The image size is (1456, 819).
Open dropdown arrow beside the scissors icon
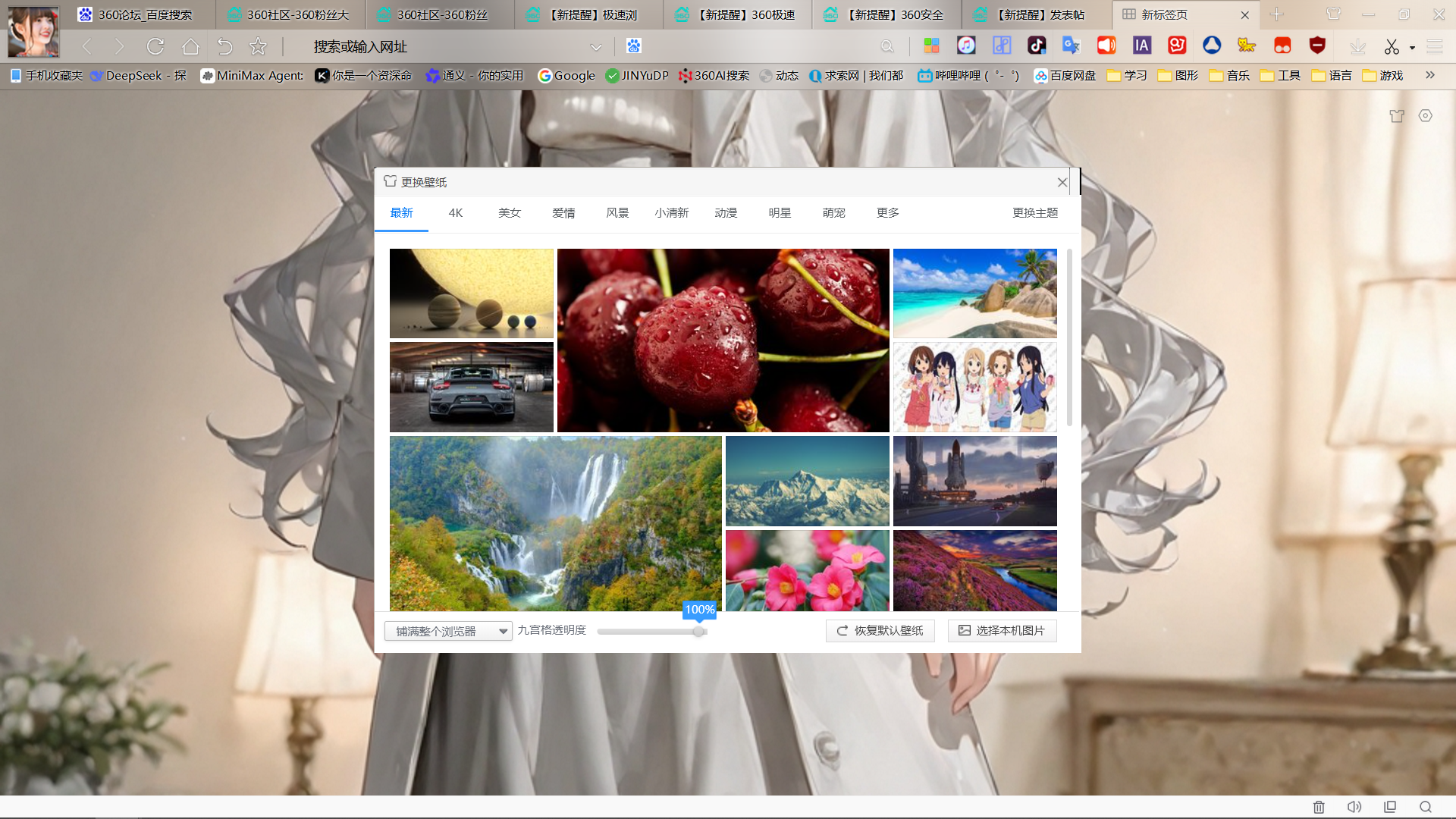point(1412,48)
